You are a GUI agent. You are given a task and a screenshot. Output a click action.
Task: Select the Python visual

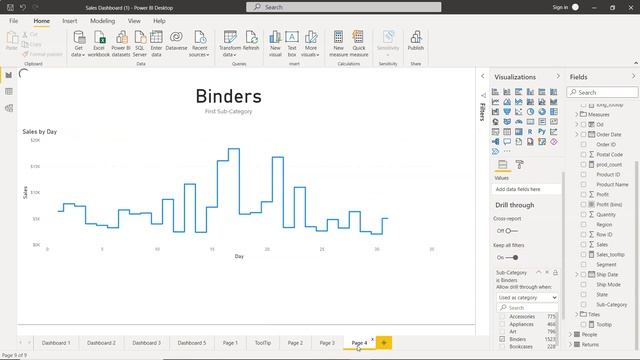tap(542, 131)
